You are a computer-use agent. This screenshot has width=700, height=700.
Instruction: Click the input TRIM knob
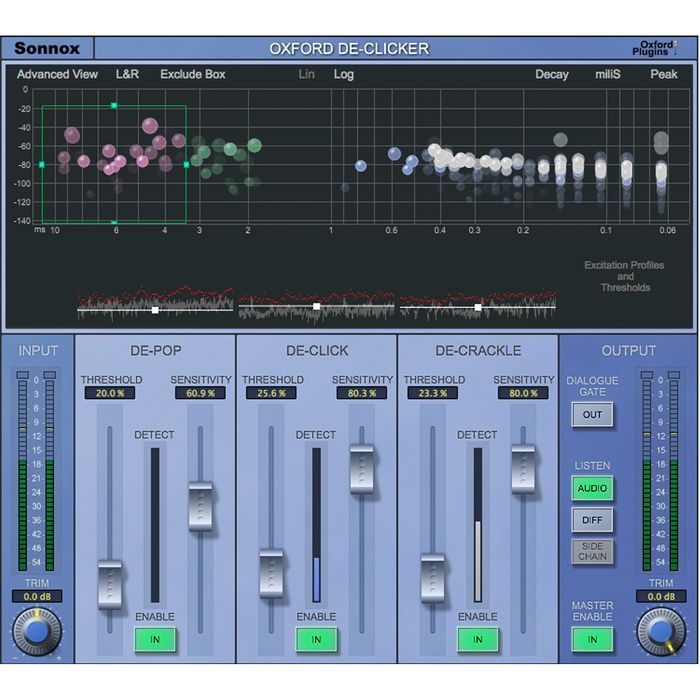click(x=36, y=631)
